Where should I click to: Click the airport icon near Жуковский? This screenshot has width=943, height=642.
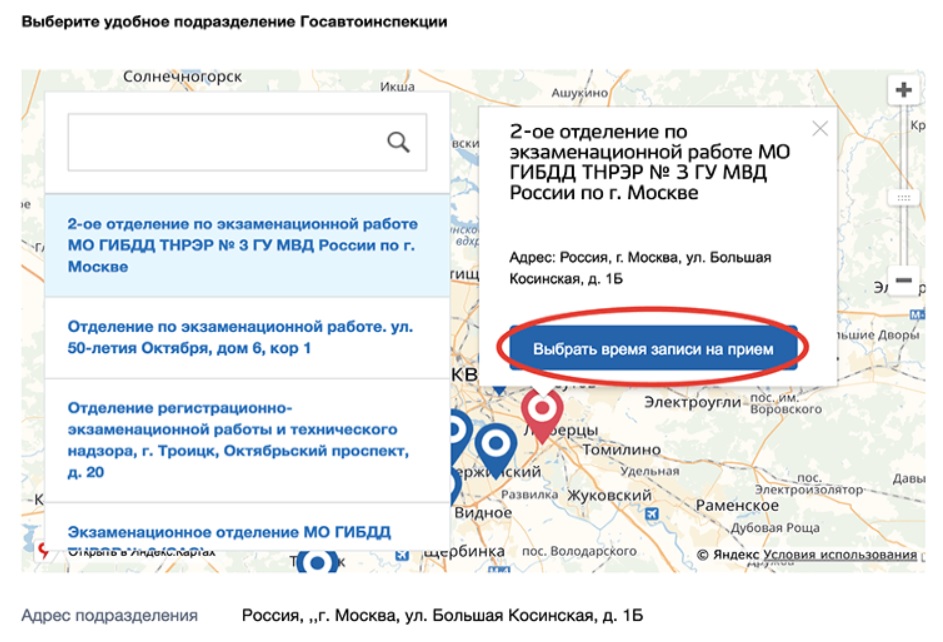651,514
